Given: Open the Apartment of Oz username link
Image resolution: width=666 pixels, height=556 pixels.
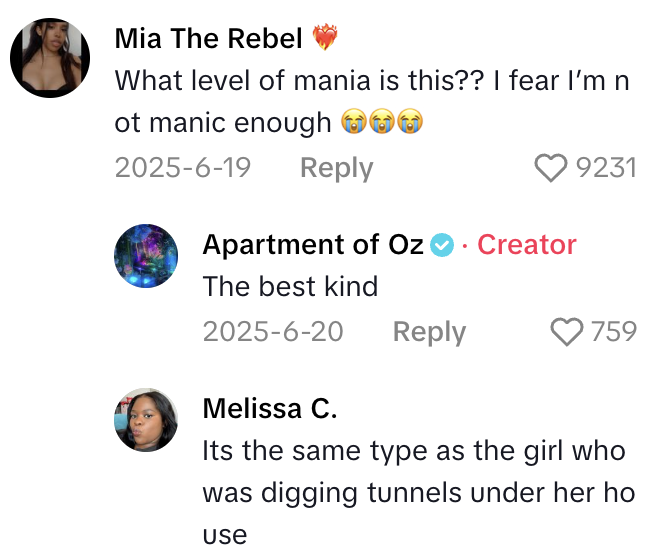Looking at the screenshot, I should (x=313, y=245).
